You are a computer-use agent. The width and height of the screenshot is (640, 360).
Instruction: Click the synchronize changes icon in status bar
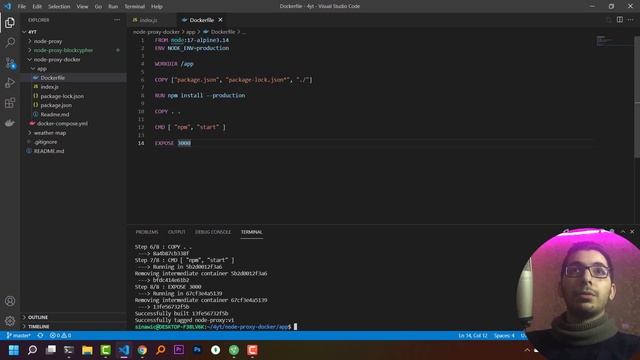(x=40, y=336)
